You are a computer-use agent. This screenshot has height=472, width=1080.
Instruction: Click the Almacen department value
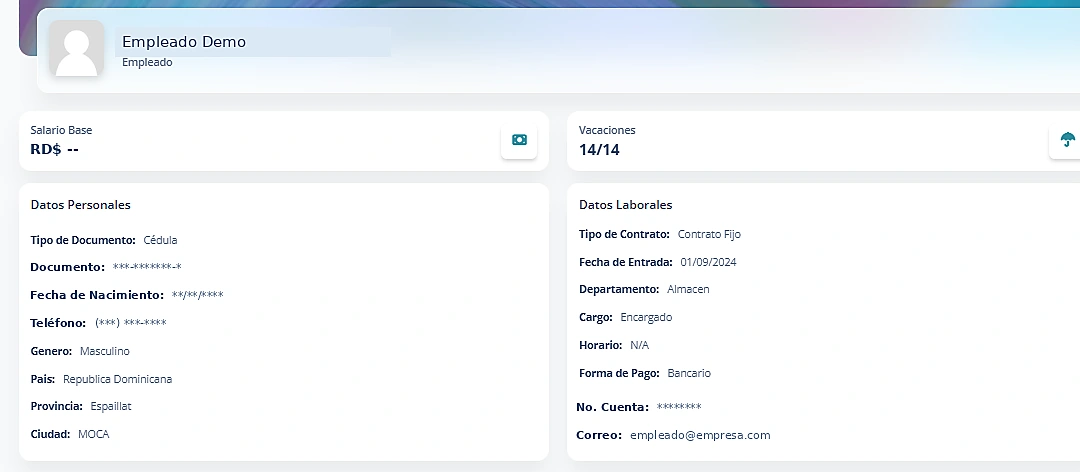point(688,289)
